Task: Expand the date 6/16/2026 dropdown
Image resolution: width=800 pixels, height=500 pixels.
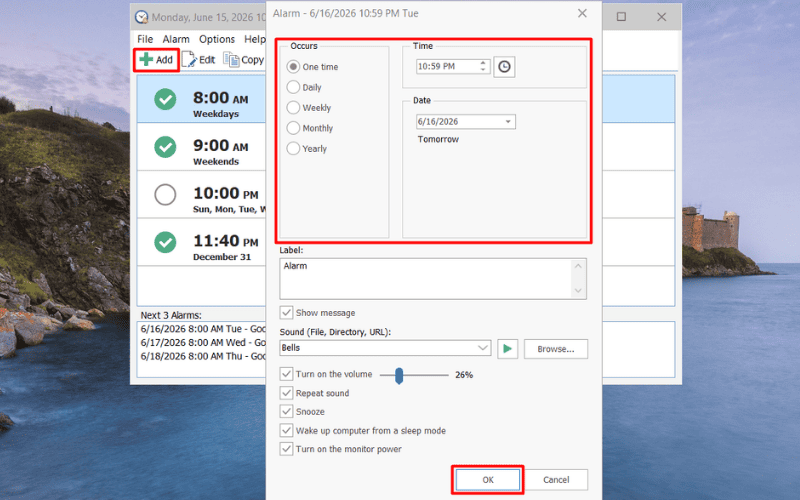Action: [508, 121]
